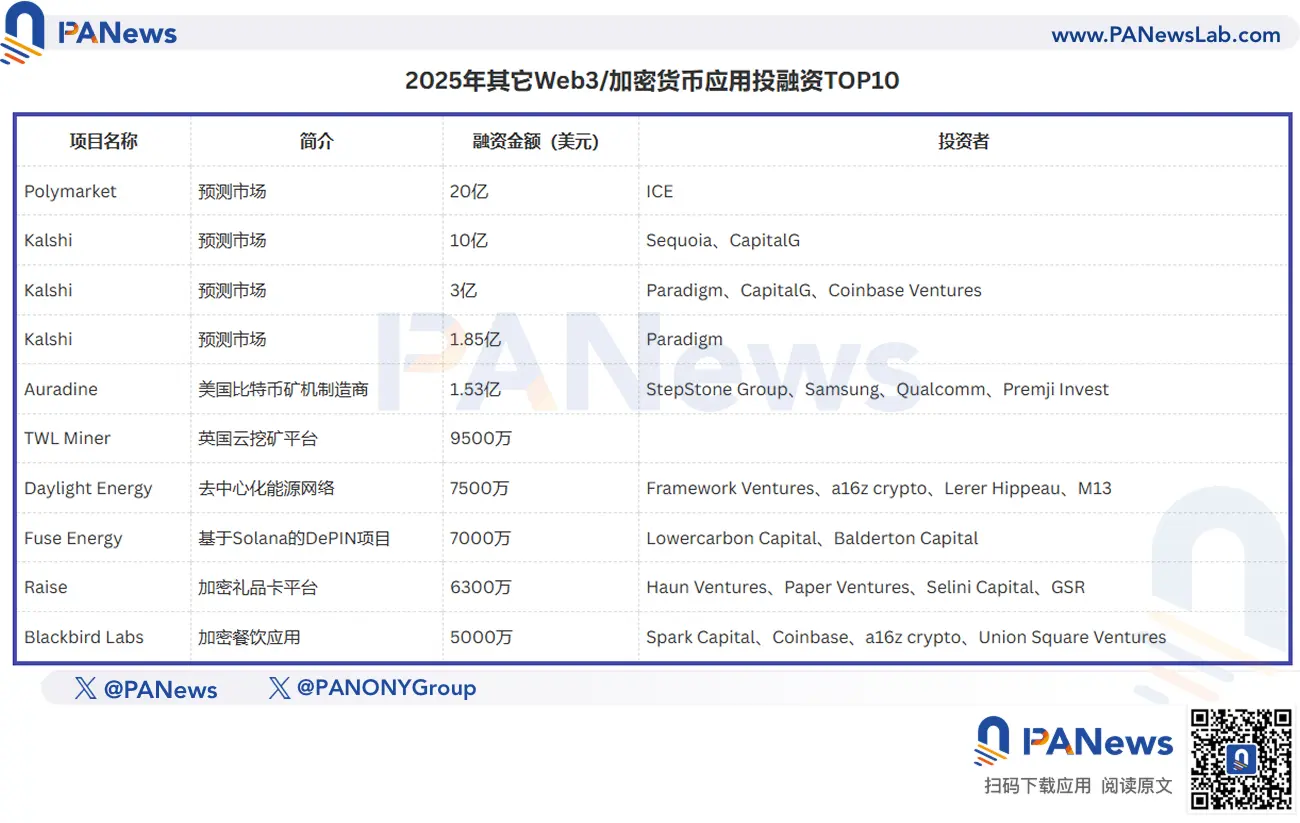This screenshot has width=1300, height=823.
Task: Click the Polymarket project cell
Action: tap(70, 191)
